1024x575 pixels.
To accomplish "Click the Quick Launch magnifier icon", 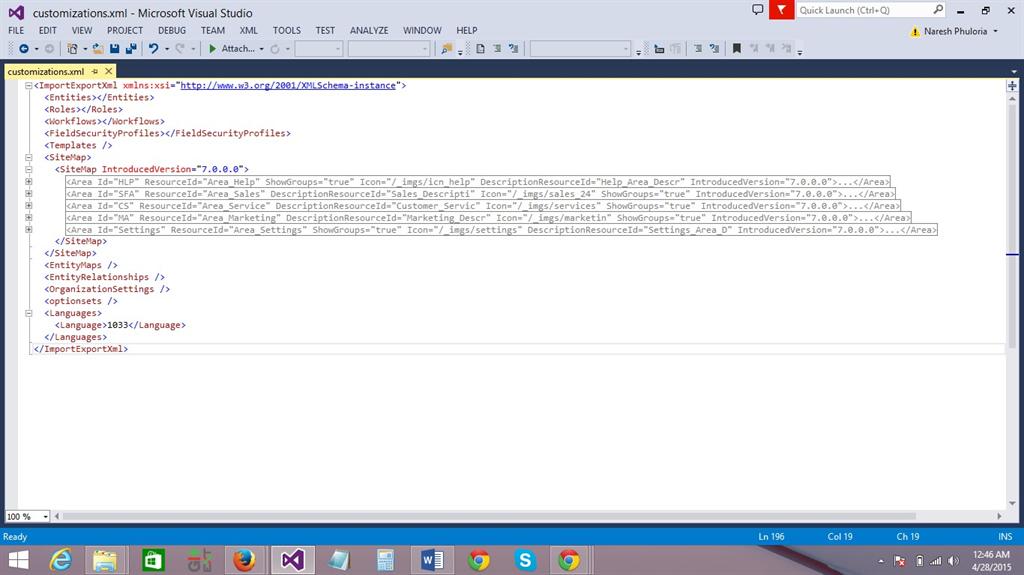I will point(938,10).
